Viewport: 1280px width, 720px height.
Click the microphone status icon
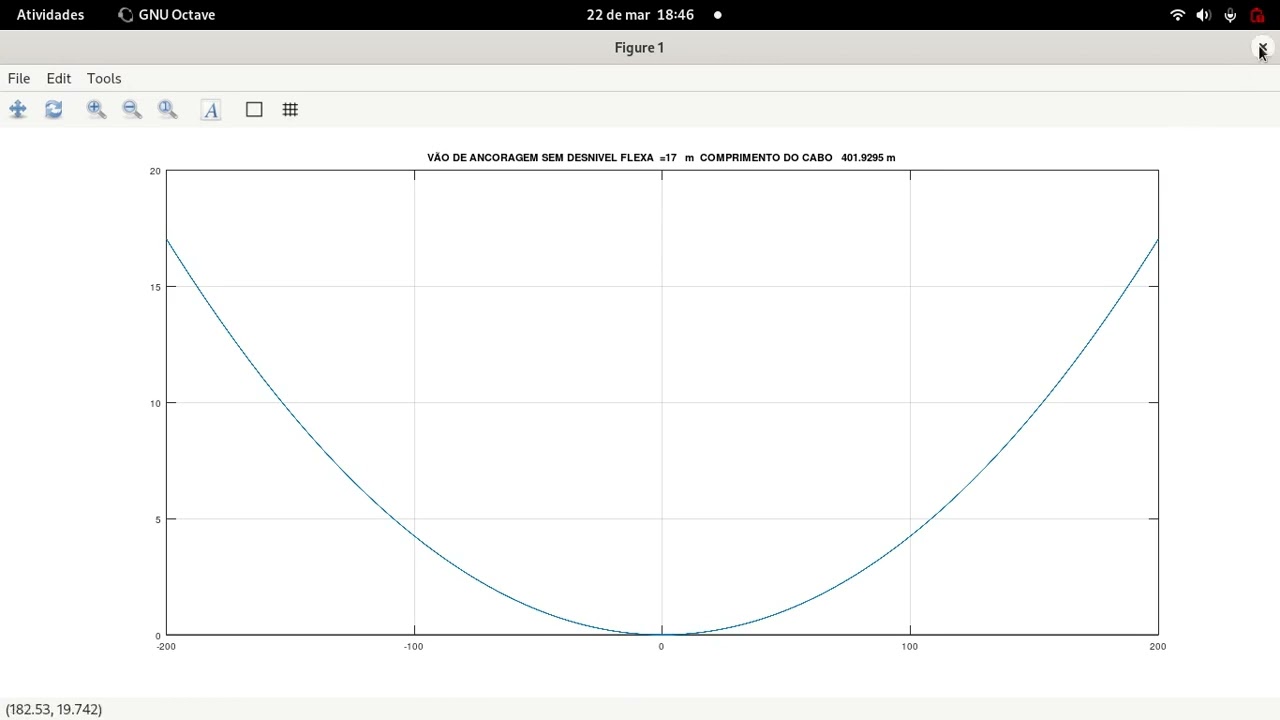pos(1230,15)
